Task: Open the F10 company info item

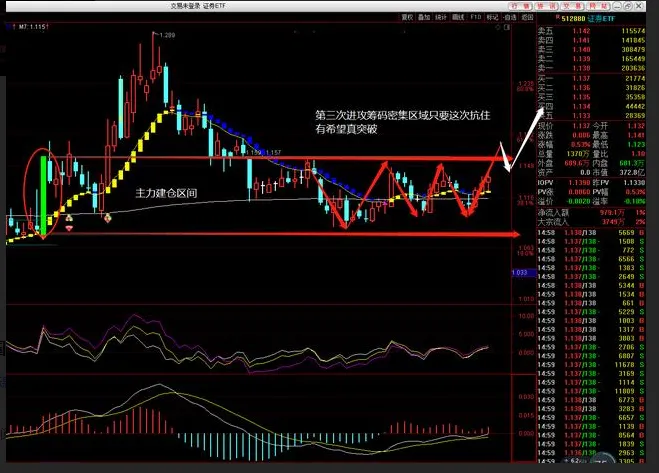Action: [475, 17]
